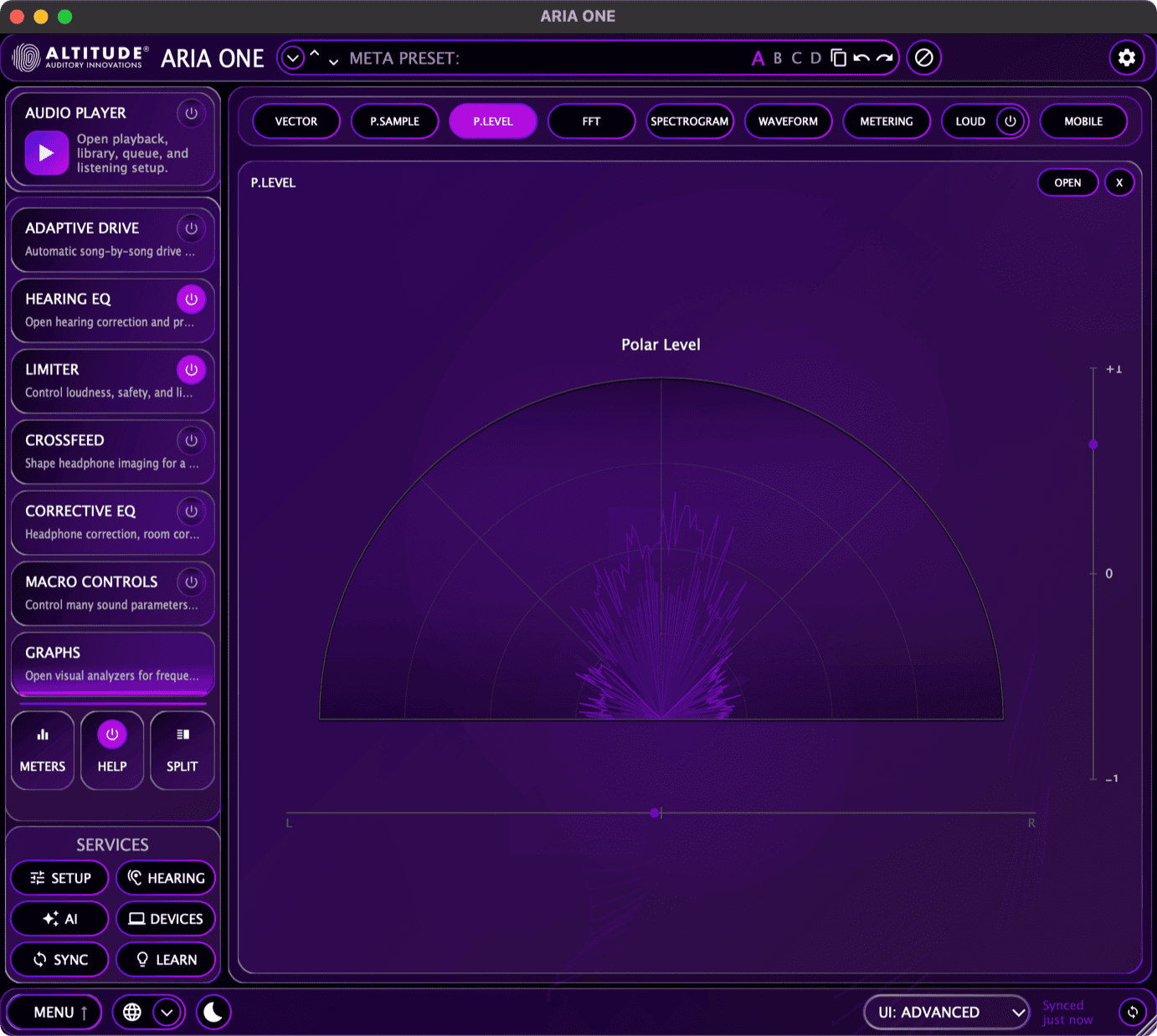The image size is (1157, 1036).
Task: Select preset slot B
Action: pyautogui.click(x=778, y=58)
